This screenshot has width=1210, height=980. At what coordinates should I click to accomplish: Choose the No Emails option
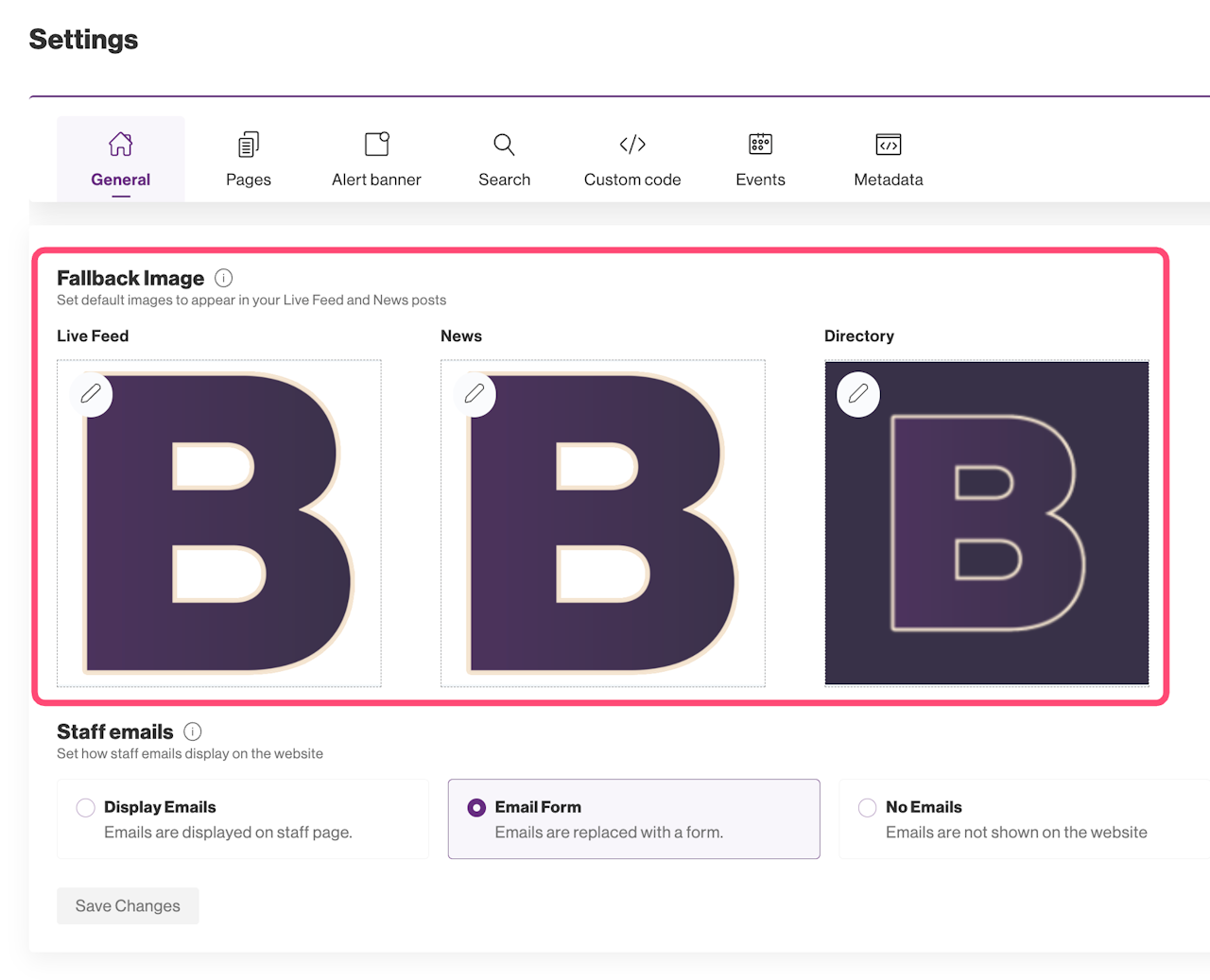867,807
